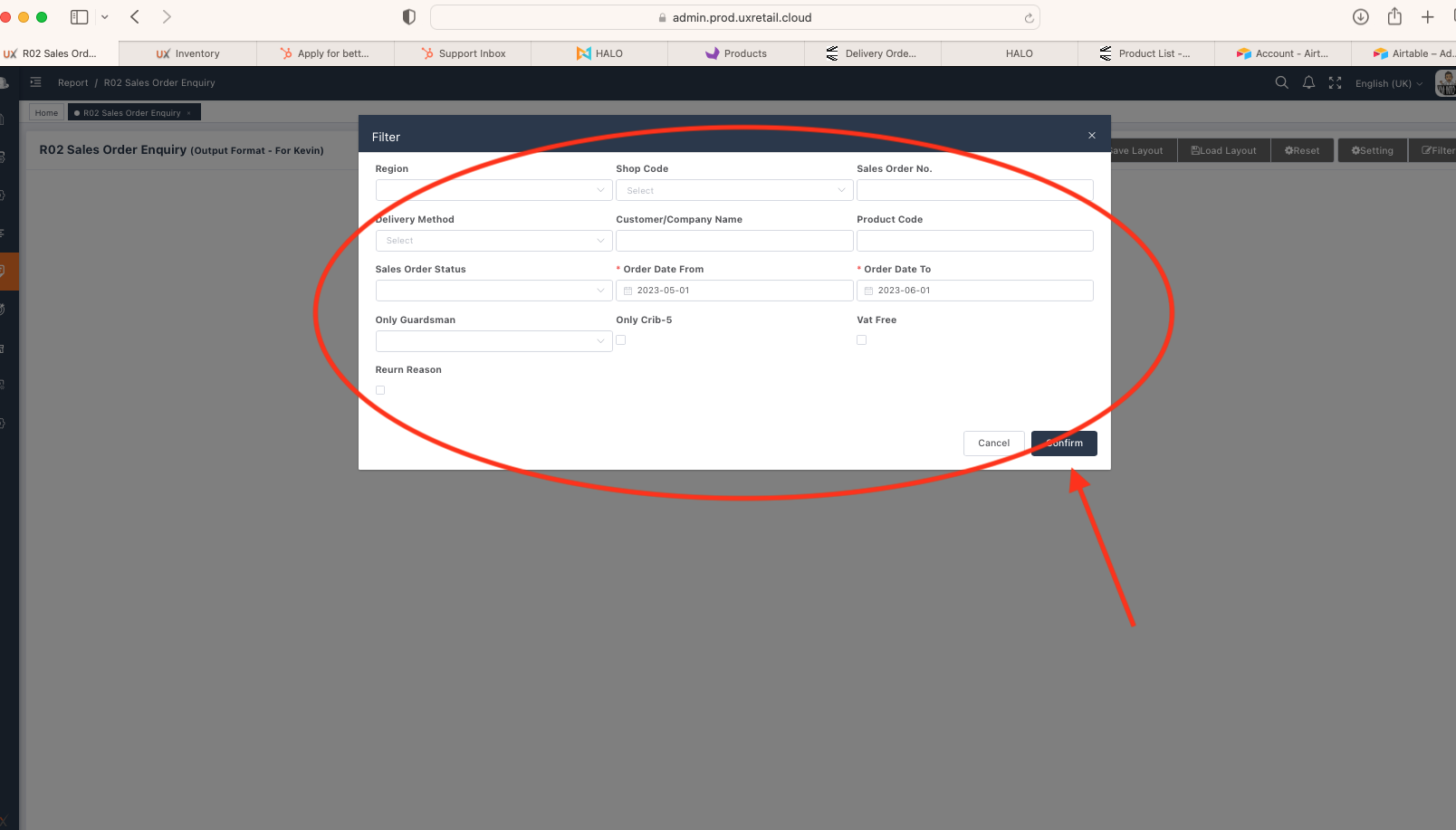1456x830 pixels.
Task: Close the Filter dialog with the X icon
Action: click(1092, 136)
